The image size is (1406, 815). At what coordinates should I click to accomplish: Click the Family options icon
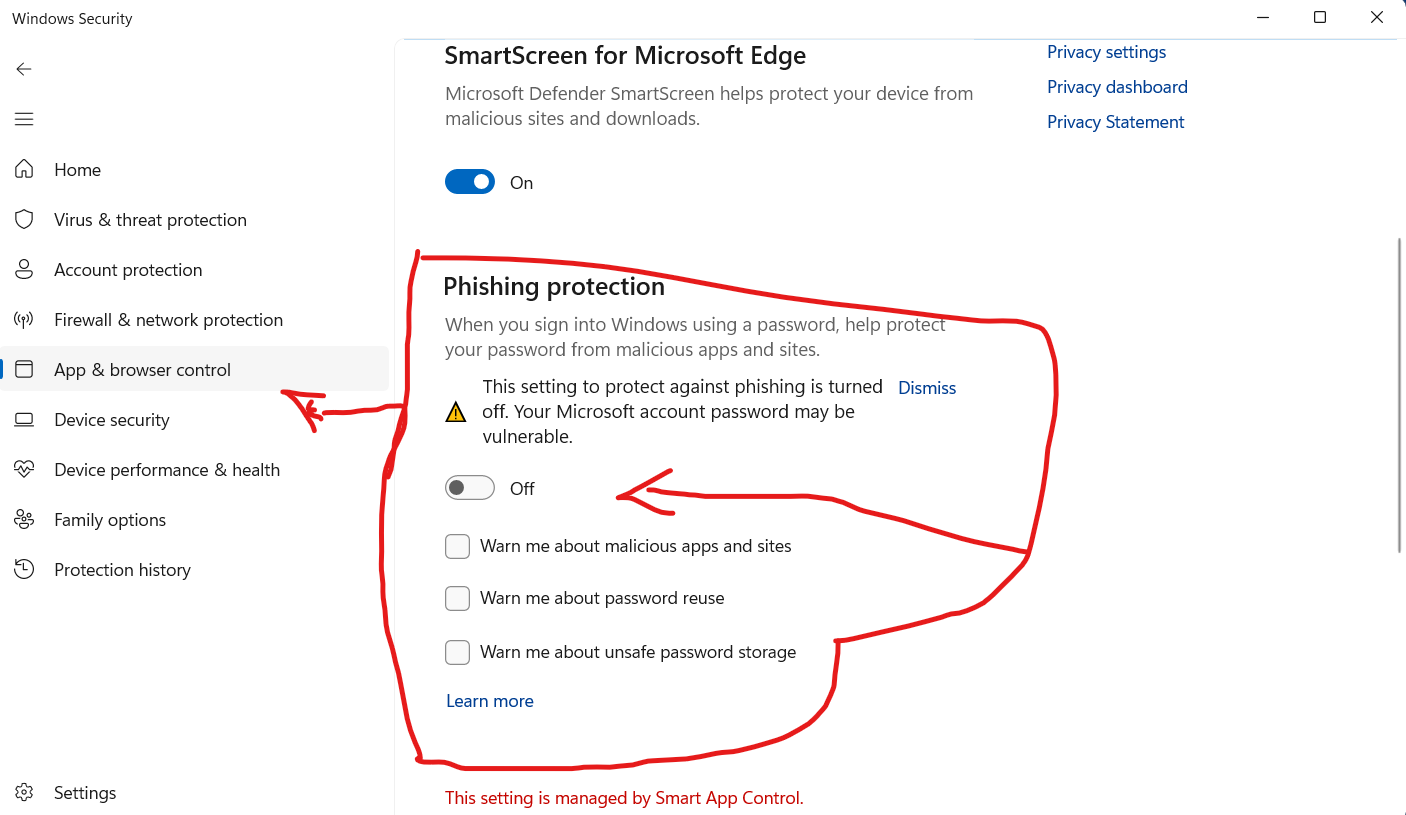[x=24, y=519]
